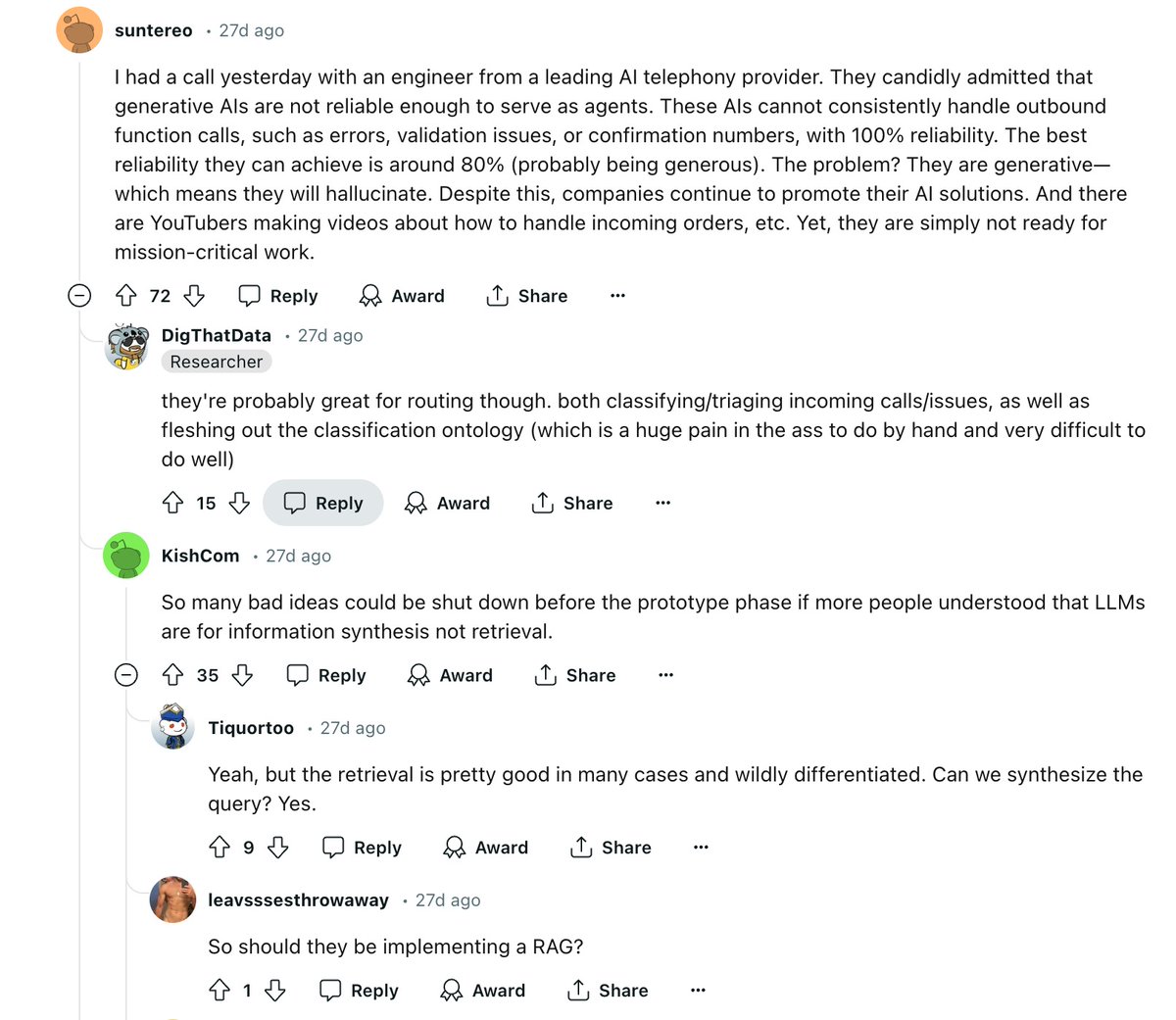Viewport: 1176px width, 1020px height.
Task: Upvote leavsssesthrowaway's RAG question
Action: pos(220,991)
